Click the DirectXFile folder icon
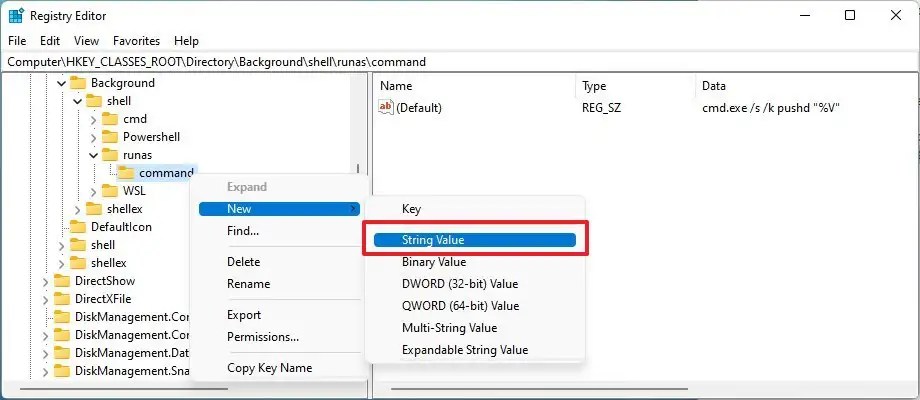The height and width of the screenshot is (400, 920). [62, 299]
